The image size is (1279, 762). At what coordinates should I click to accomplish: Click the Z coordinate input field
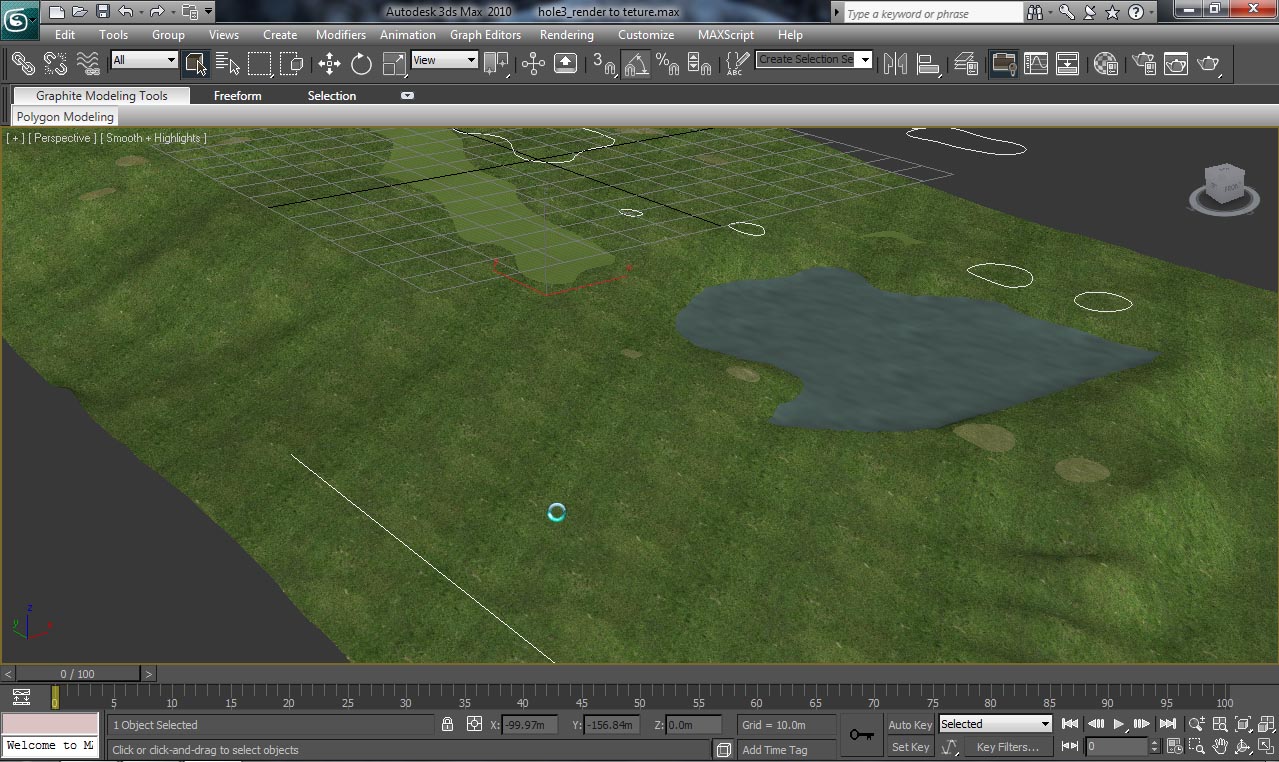[x=694, y=724]
